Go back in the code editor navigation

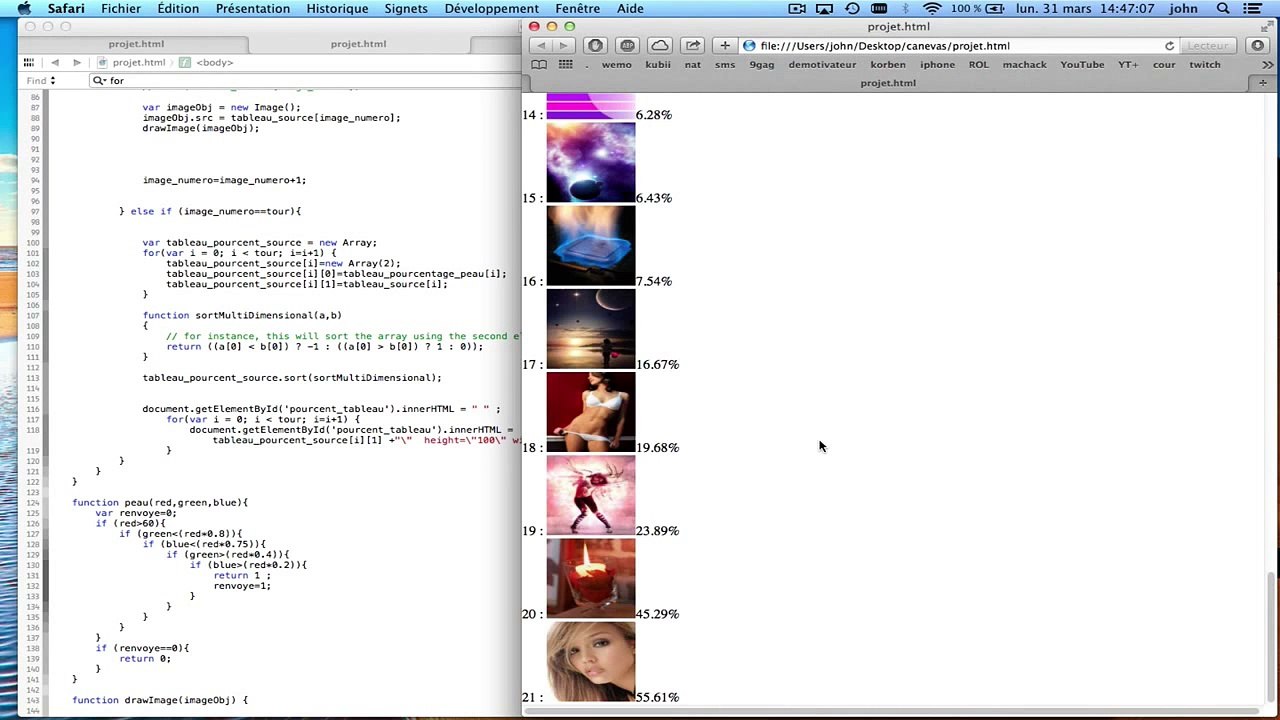coord(55,62)
